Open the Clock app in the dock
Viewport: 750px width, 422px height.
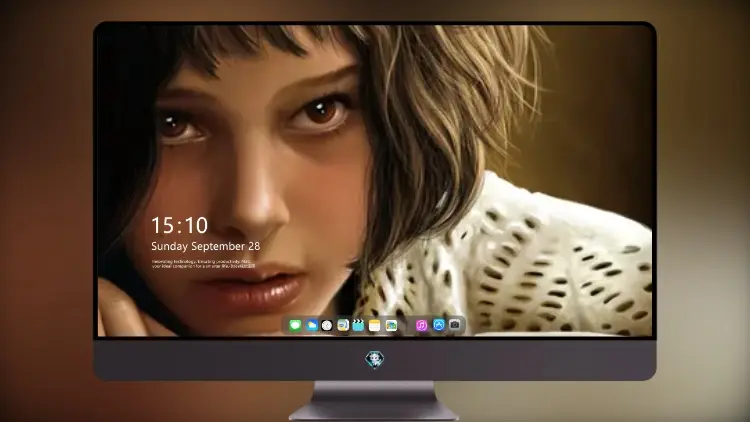click(327, 325)
